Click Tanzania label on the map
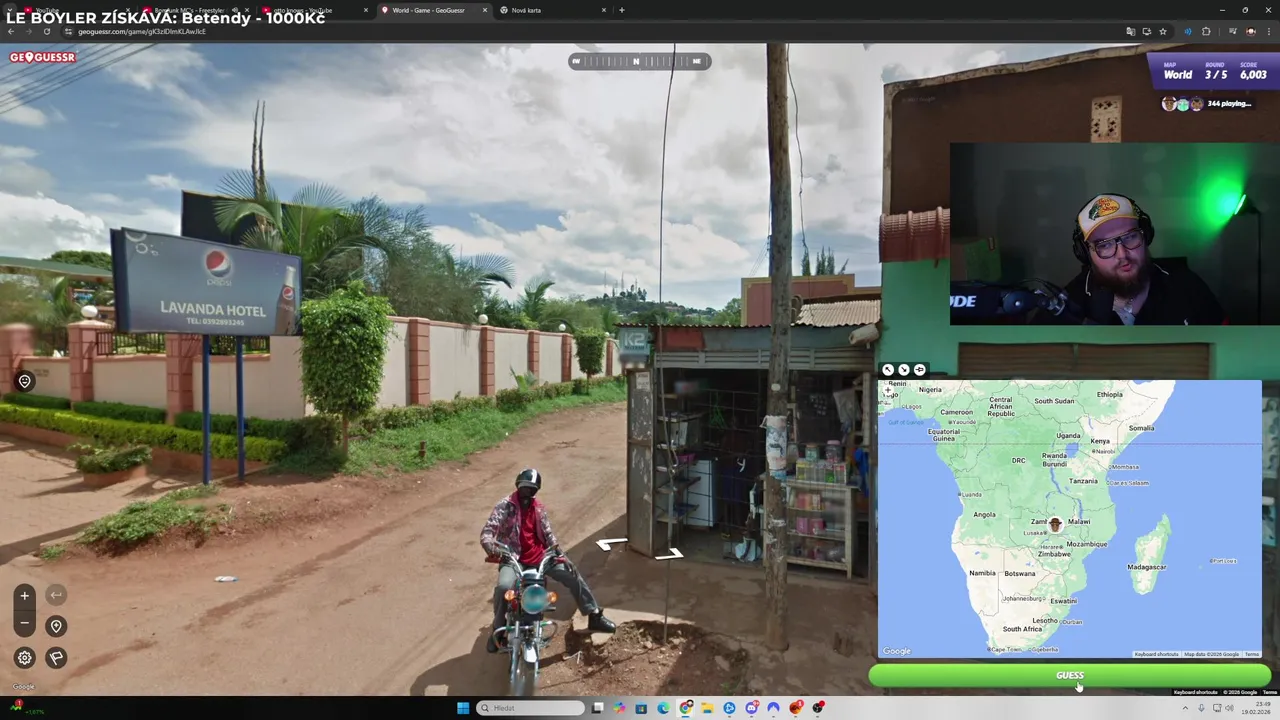The width and height of the screenshot is (1280, 720). (x=1083, y=481)
